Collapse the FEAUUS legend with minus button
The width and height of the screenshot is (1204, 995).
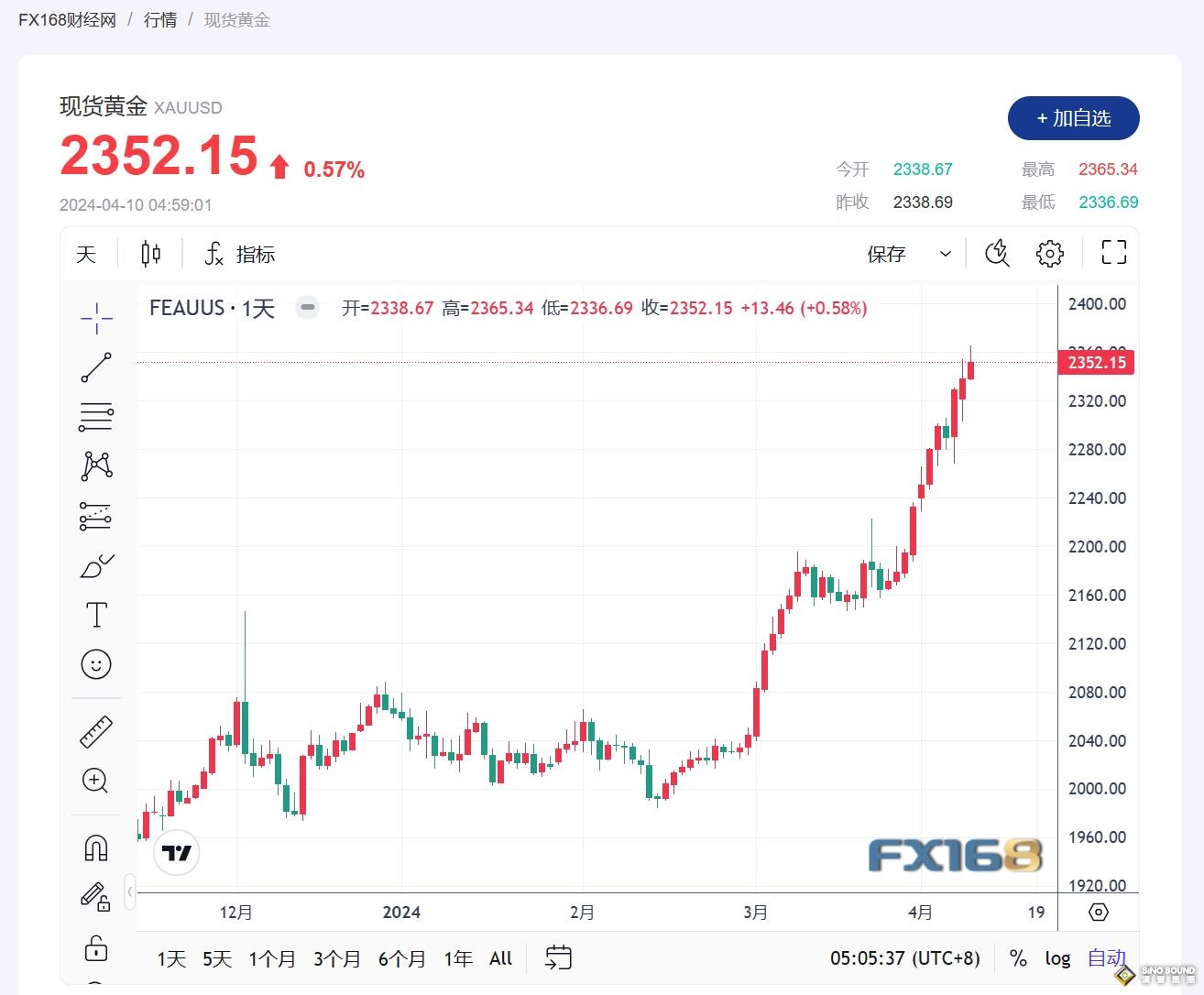pos(308,308)
